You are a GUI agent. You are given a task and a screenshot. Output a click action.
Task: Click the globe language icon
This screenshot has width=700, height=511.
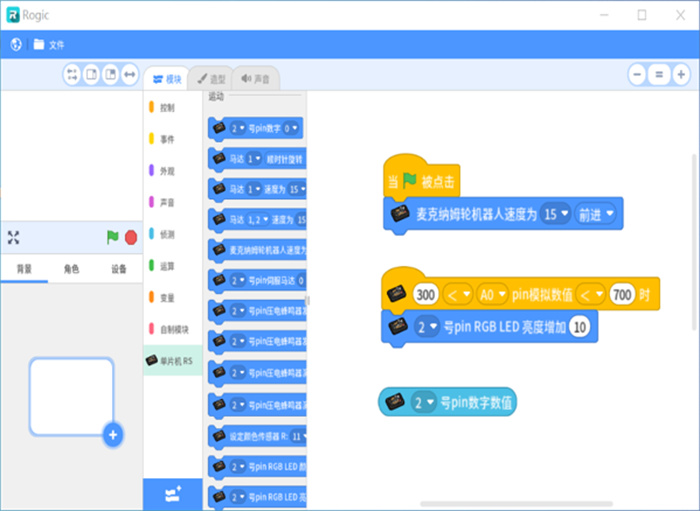(x=16, y=44)
